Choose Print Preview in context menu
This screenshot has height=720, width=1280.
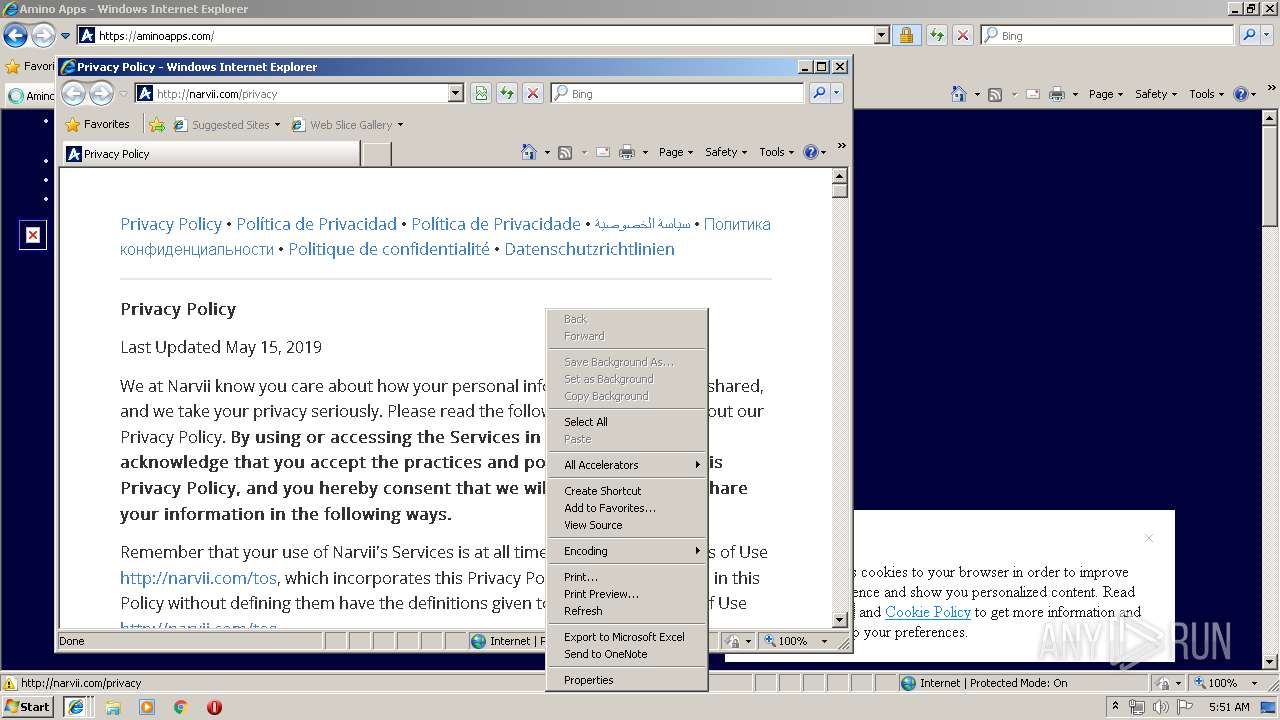click(x=627, y=594)
